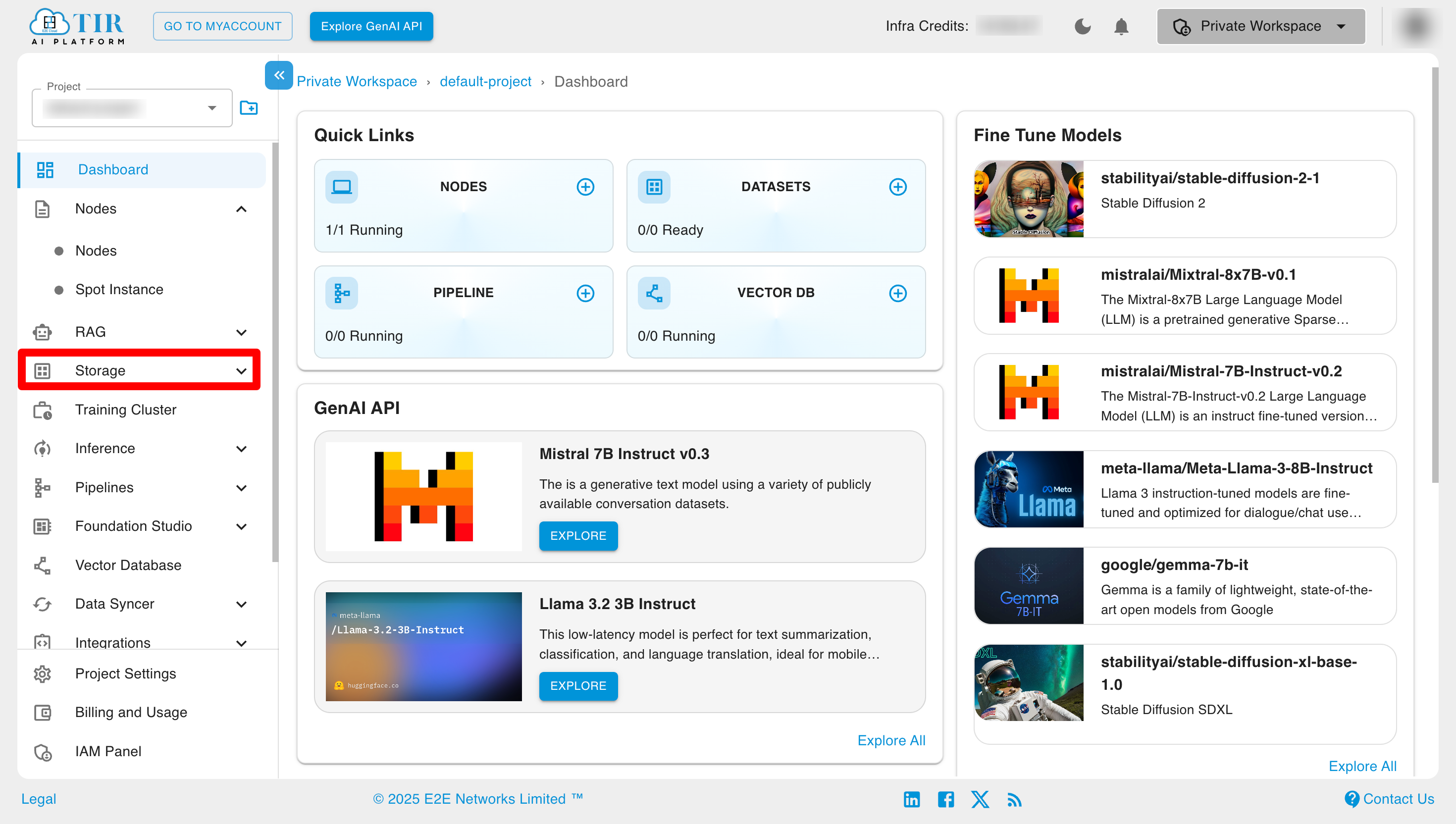Image resolution: width=1456 pixels, height=824 pixels.
Task: Click Explore All under GenAI API
Action: coord(891,741)
